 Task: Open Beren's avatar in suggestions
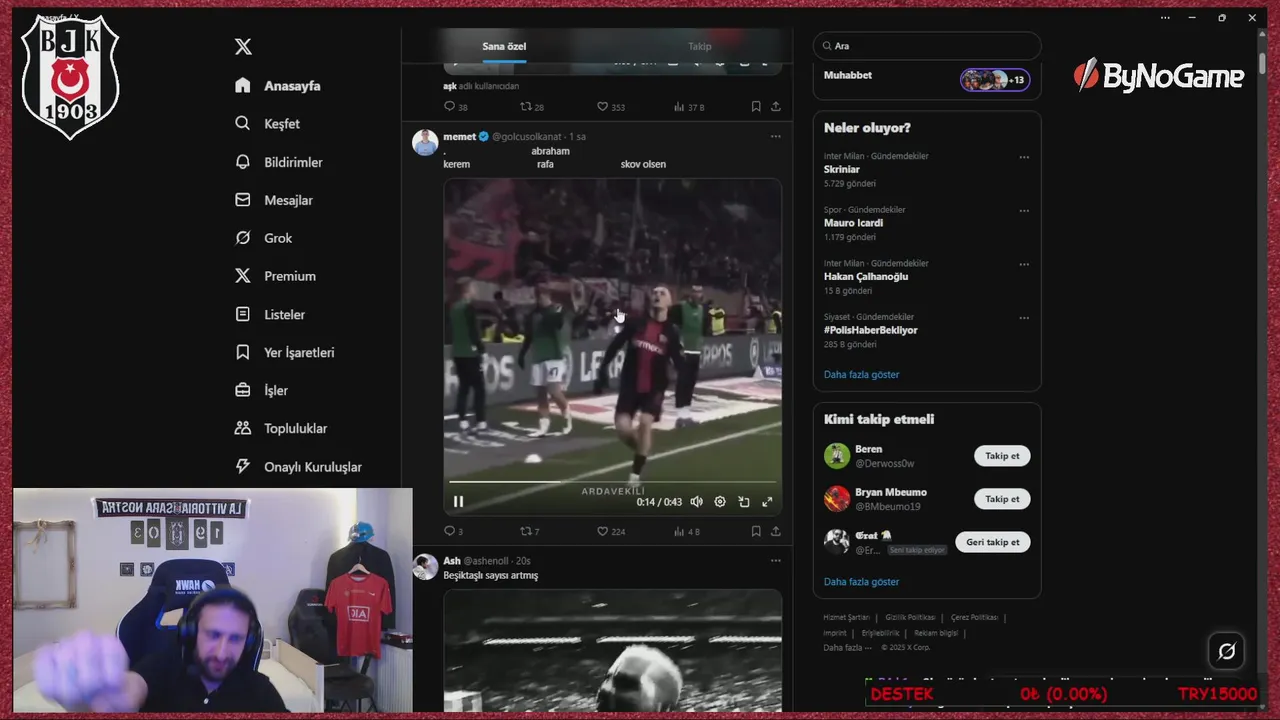click(x=837, y=456)
